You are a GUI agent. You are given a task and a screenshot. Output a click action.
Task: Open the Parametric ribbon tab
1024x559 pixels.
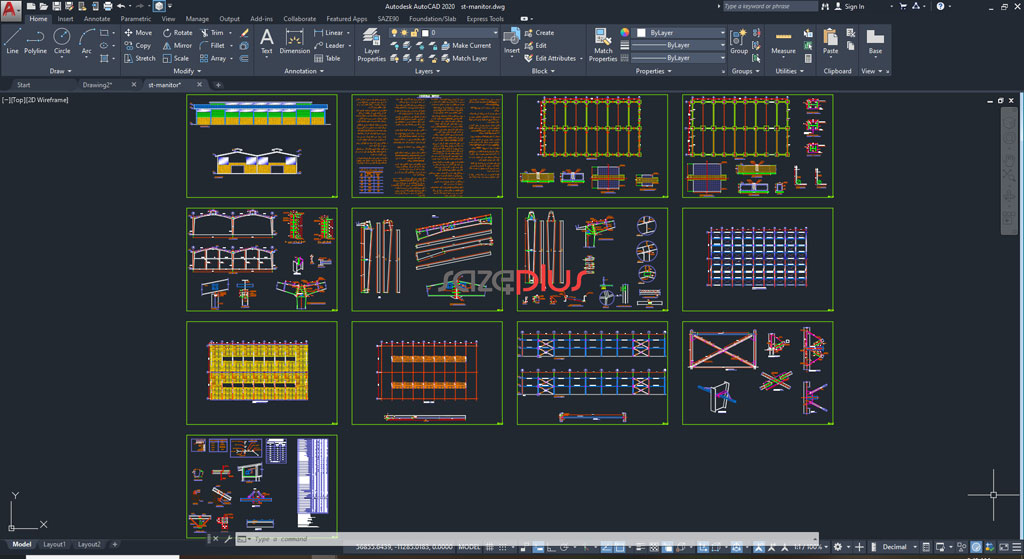135,19
